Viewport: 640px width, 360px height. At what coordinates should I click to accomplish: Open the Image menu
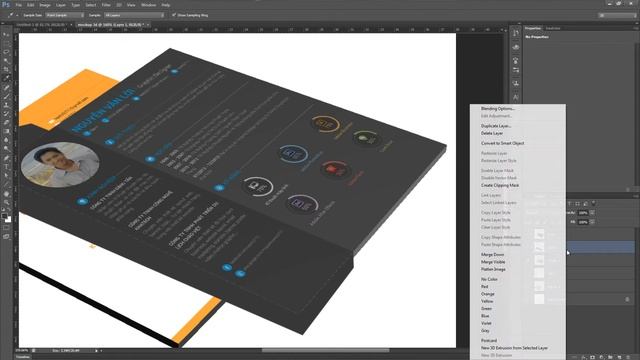pos(44,5)
